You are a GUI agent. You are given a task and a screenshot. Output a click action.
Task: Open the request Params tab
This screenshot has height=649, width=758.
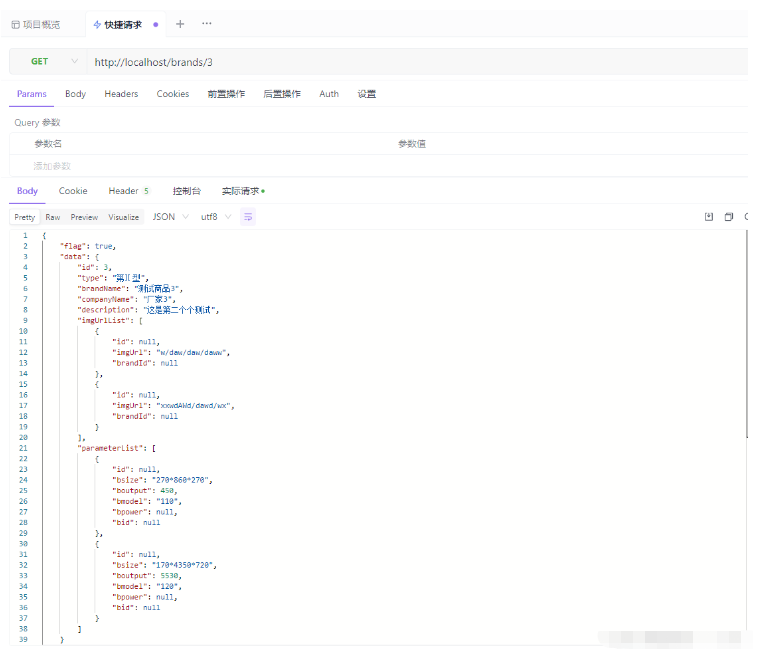pyautogui.click(x=32, y=94)
